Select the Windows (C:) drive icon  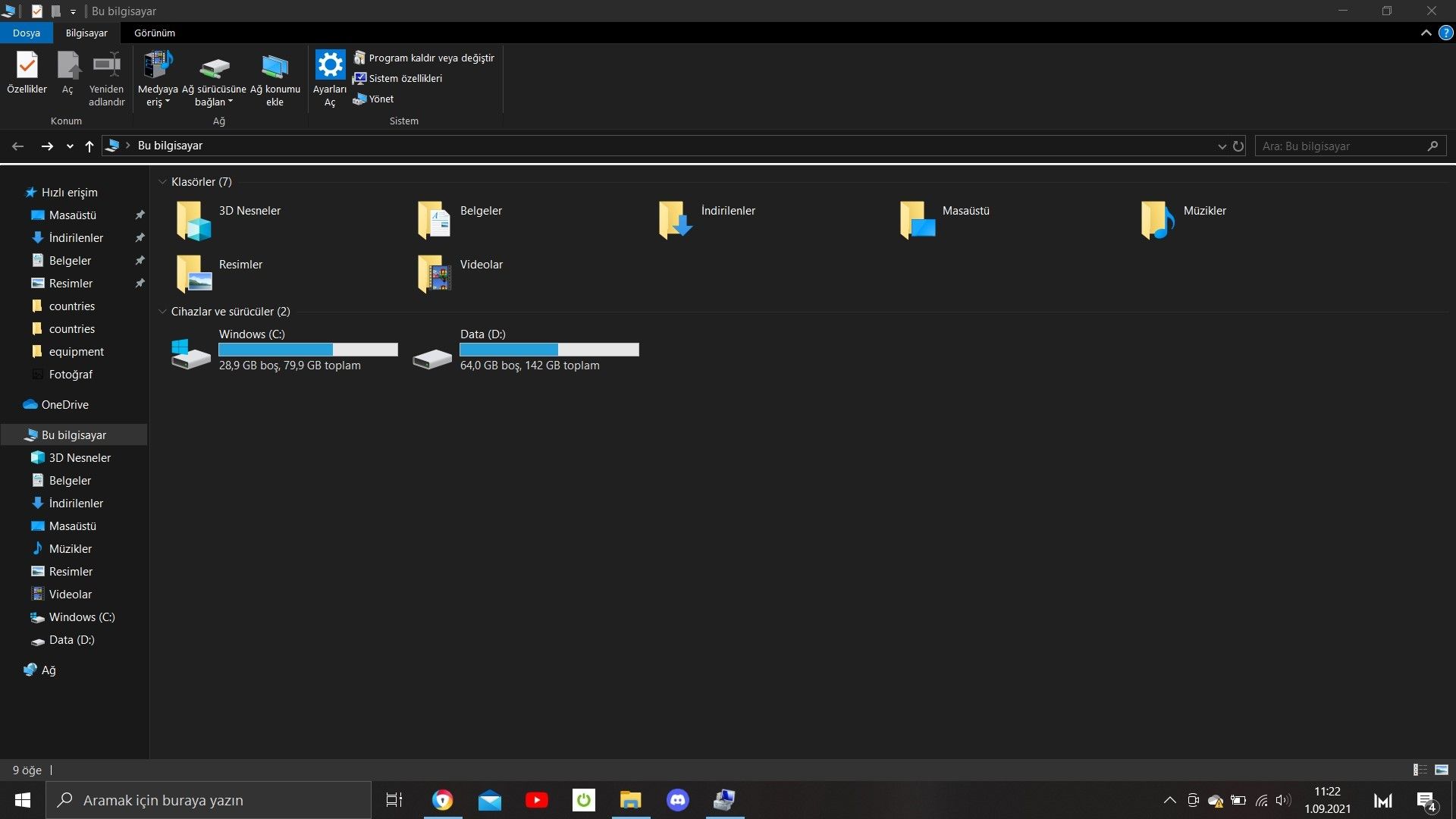pos(190,352)
